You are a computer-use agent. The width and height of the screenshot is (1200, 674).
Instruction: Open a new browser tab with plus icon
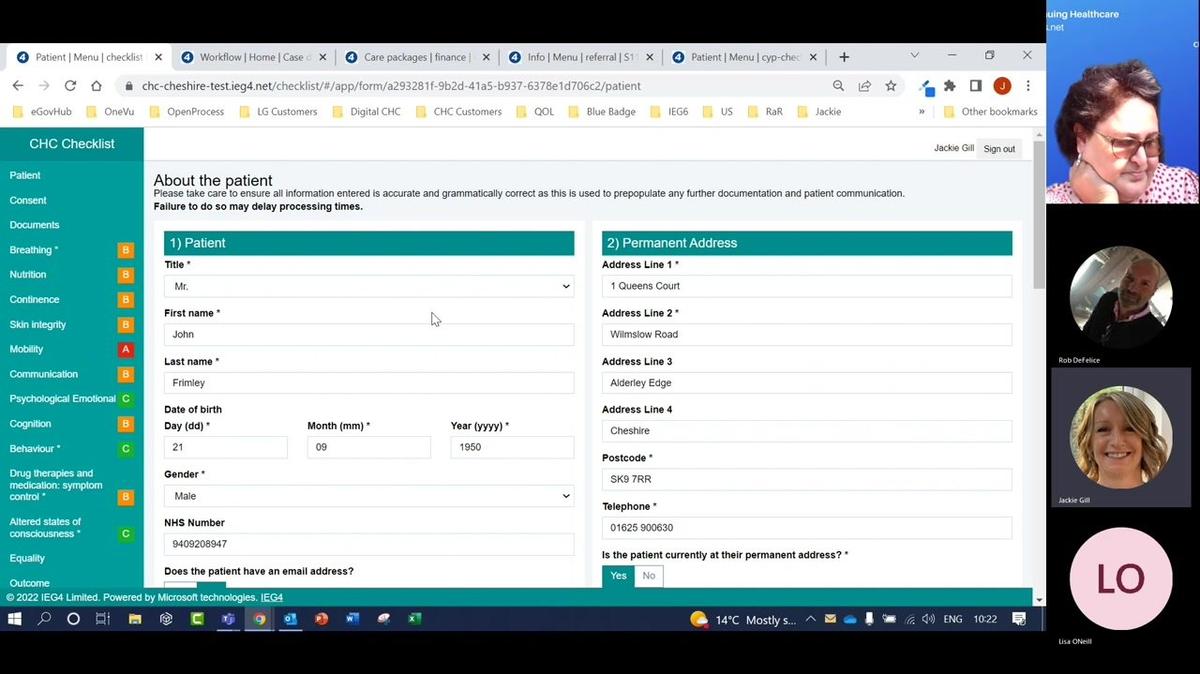[844, 57]
